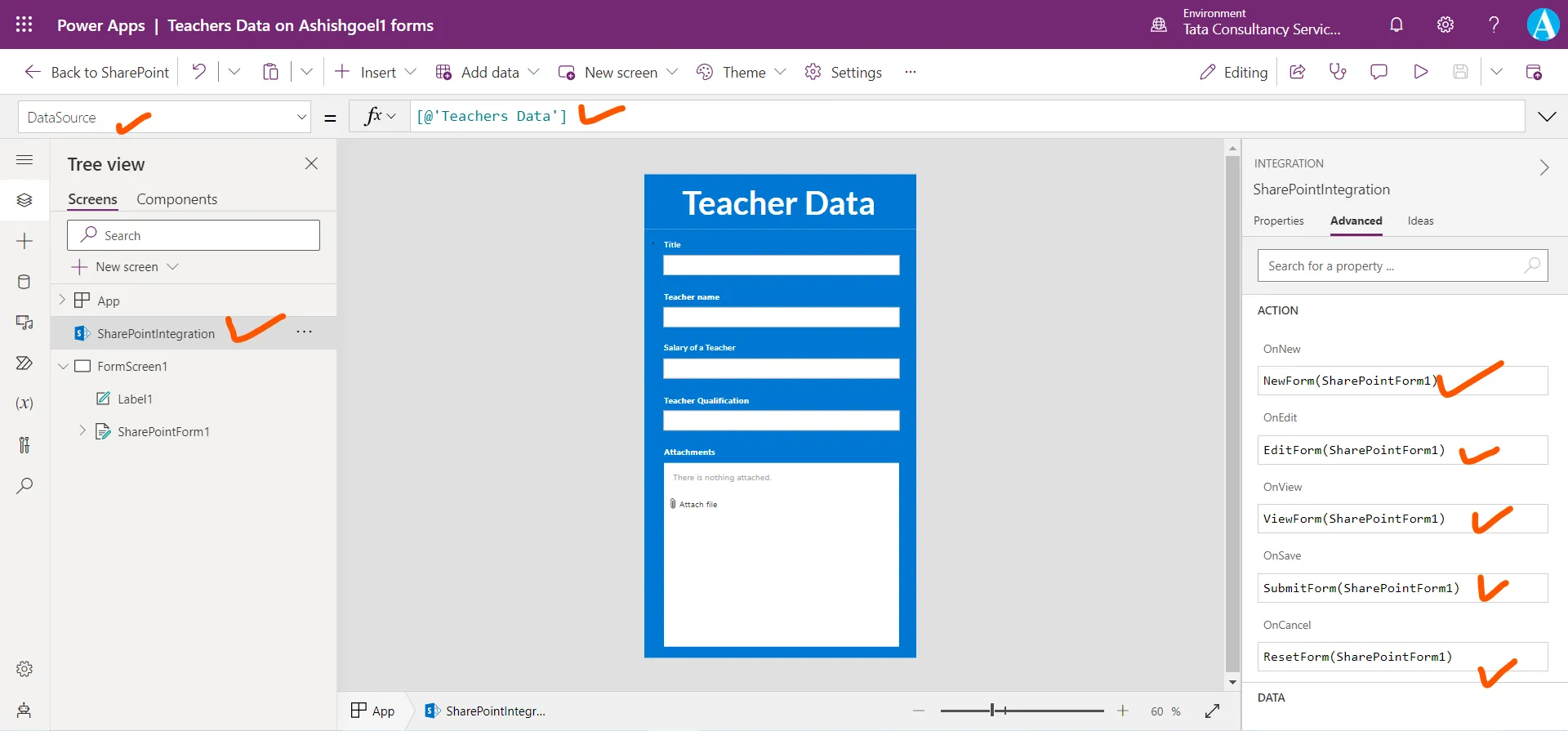This screenshot has width=1568, height=731.
Task: Open the New screen toolbar menu
Action: [618, 72]
